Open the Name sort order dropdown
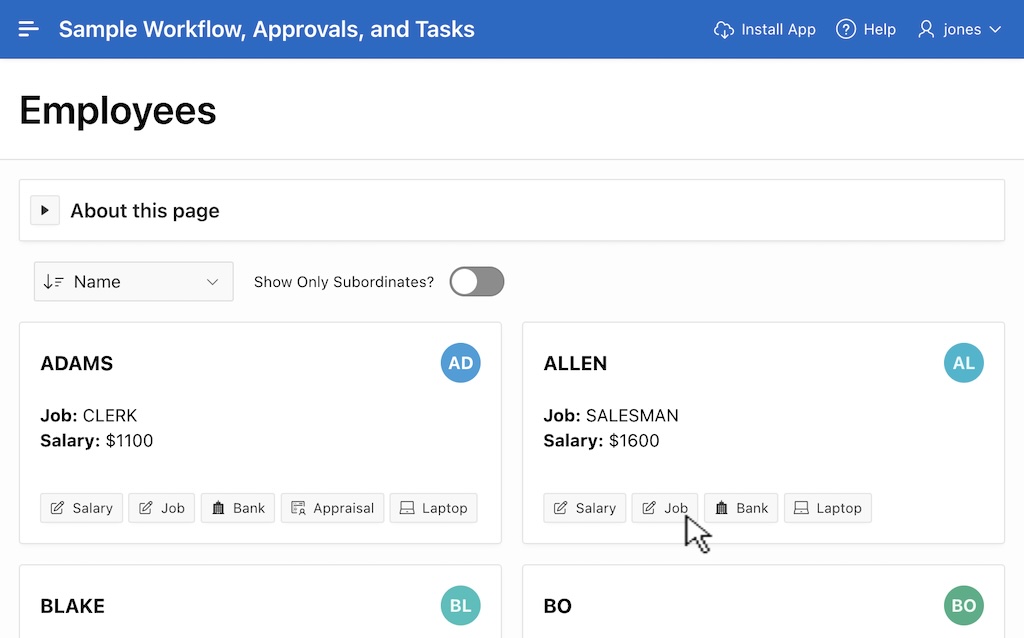Image resolution: width=1024 pixels, height=638 pixels. pyautogui.click(x=134, y=282)
